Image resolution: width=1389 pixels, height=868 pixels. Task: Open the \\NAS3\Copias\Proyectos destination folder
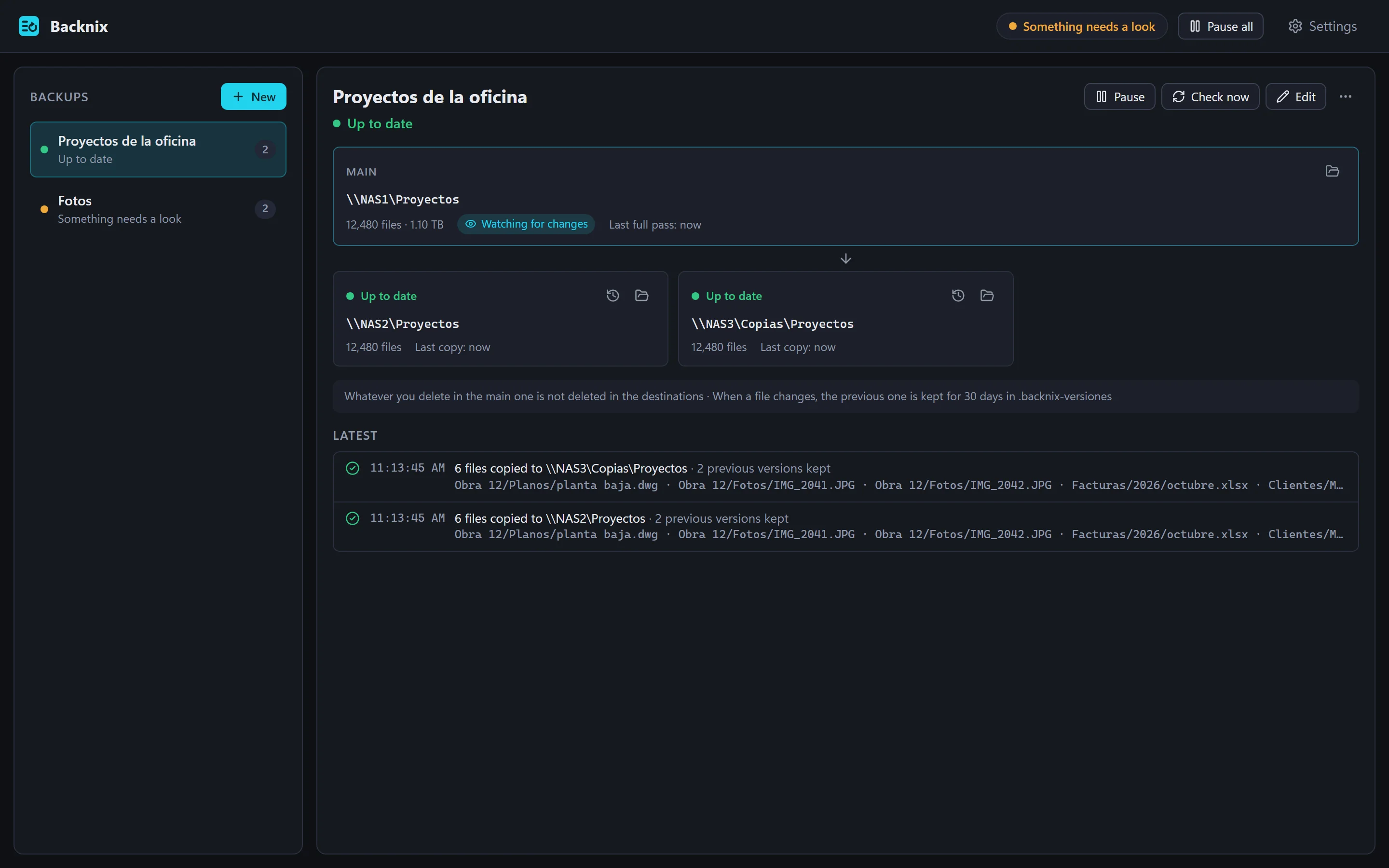[x=987, y=296]
